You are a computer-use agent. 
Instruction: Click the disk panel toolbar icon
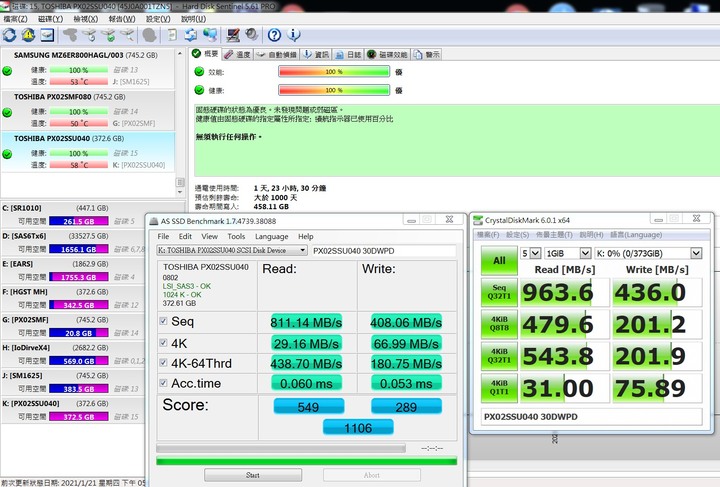click(x=47, y=35)
